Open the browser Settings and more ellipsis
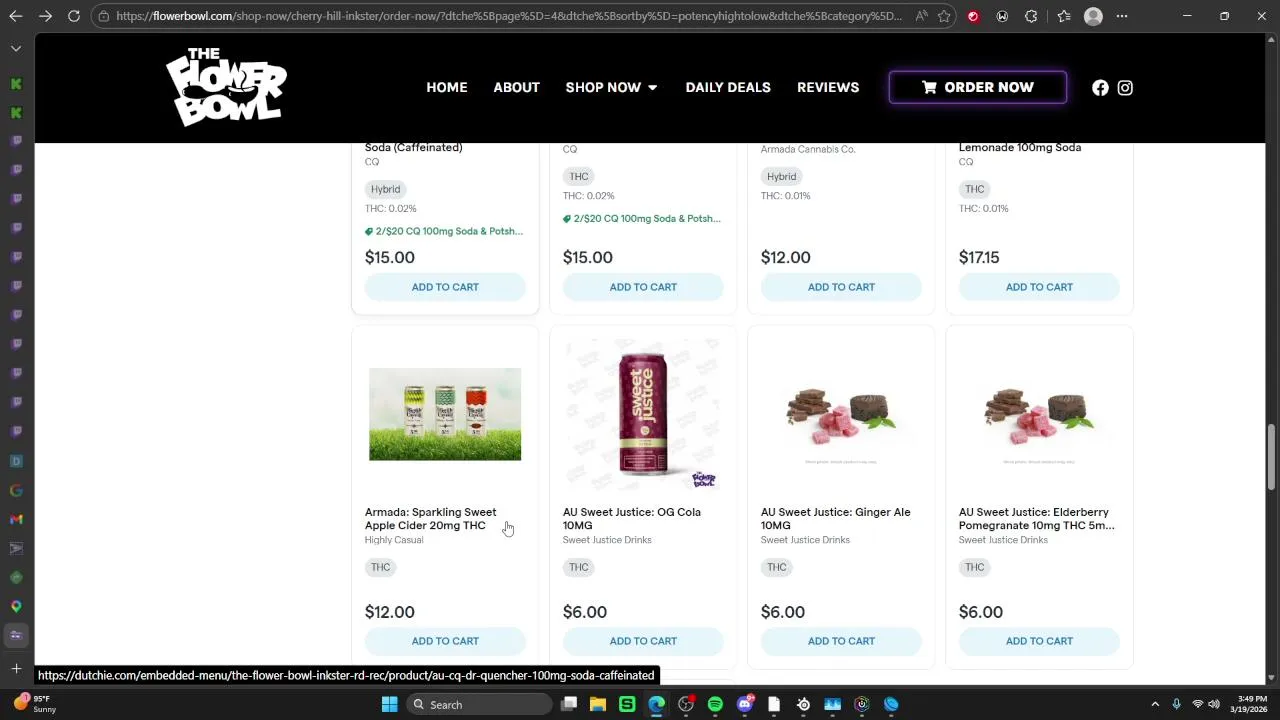 pos(1122,16)
